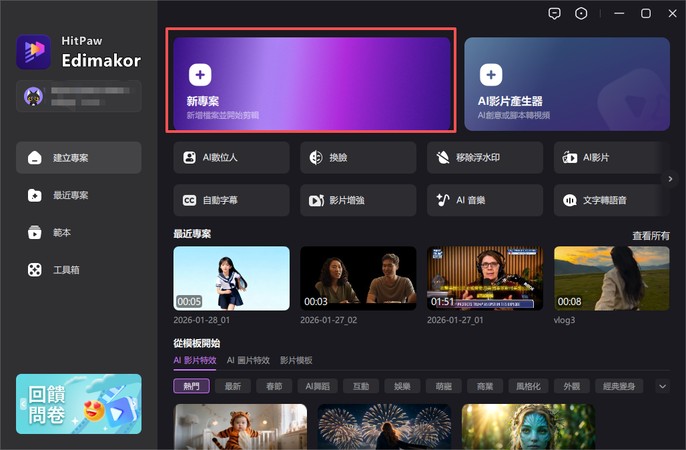
Task: Open the 換臉 tool button
Action: [x=358, y=157]
